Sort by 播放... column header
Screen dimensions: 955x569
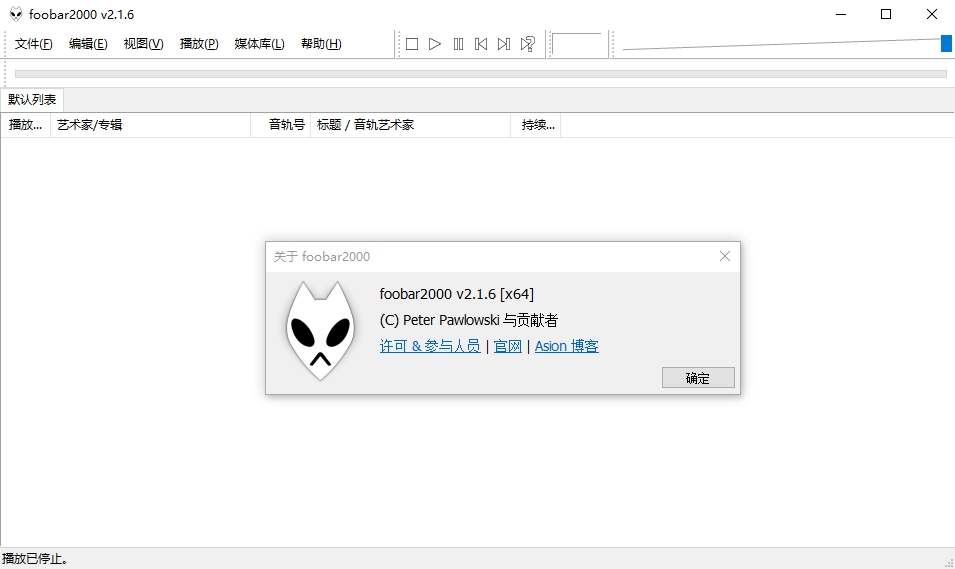(x=26, y=125)
